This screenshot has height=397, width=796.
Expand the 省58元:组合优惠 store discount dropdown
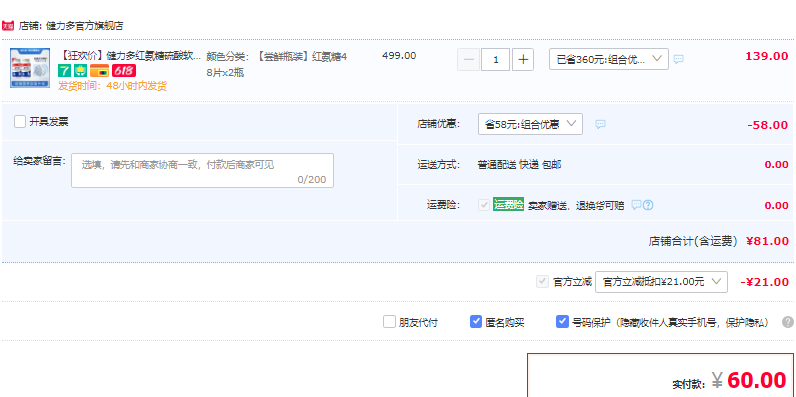(x=530, y=124)
